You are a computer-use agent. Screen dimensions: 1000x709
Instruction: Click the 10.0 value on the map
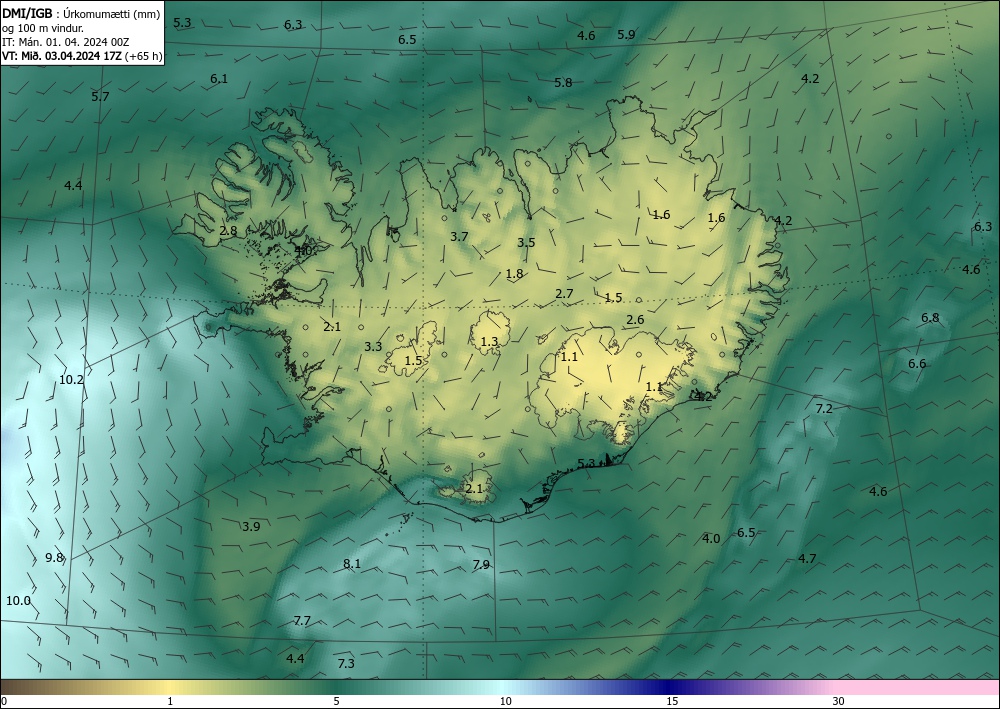18,601
